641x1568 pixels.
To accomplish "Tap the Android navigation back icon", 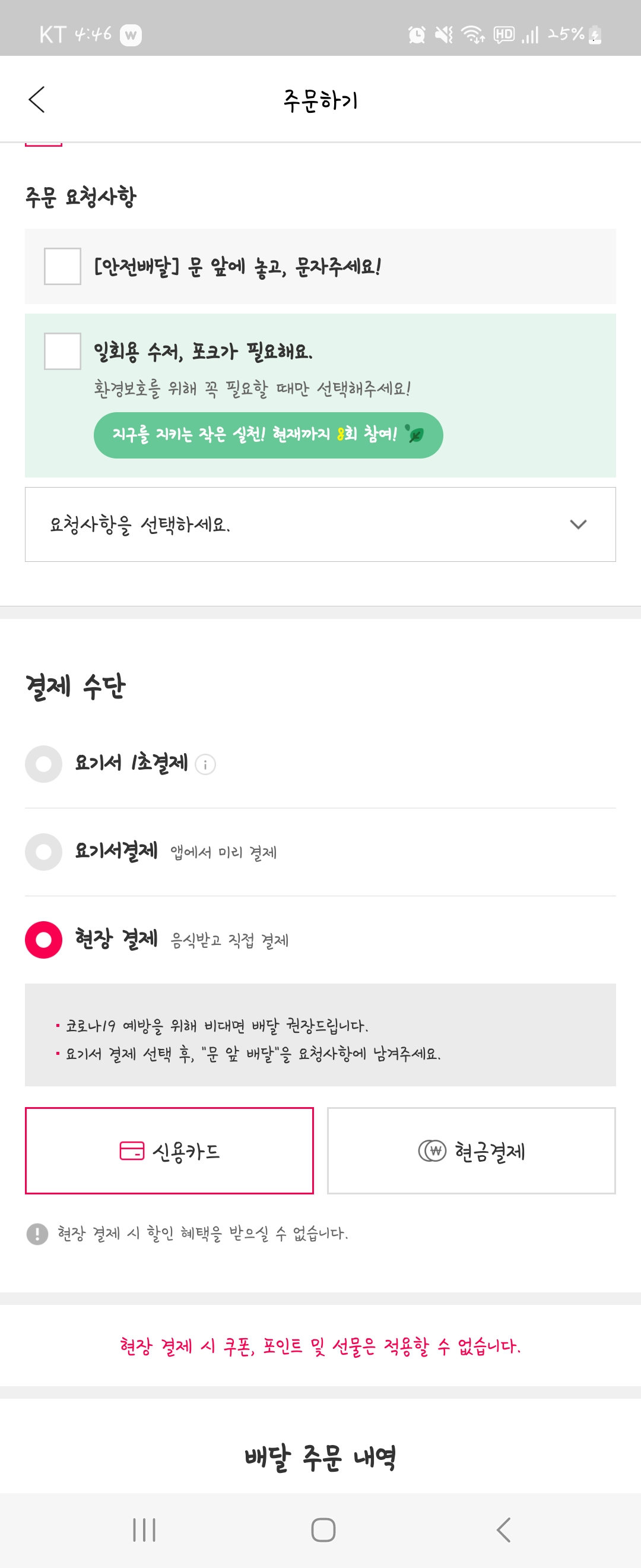I will click(503, 1529).
